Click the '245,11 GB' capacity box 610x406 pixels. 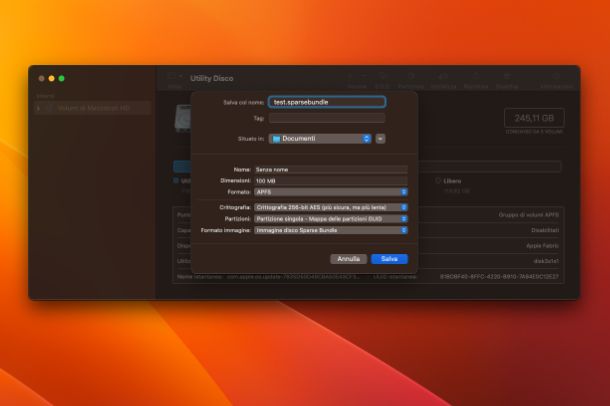coord(534,118)
